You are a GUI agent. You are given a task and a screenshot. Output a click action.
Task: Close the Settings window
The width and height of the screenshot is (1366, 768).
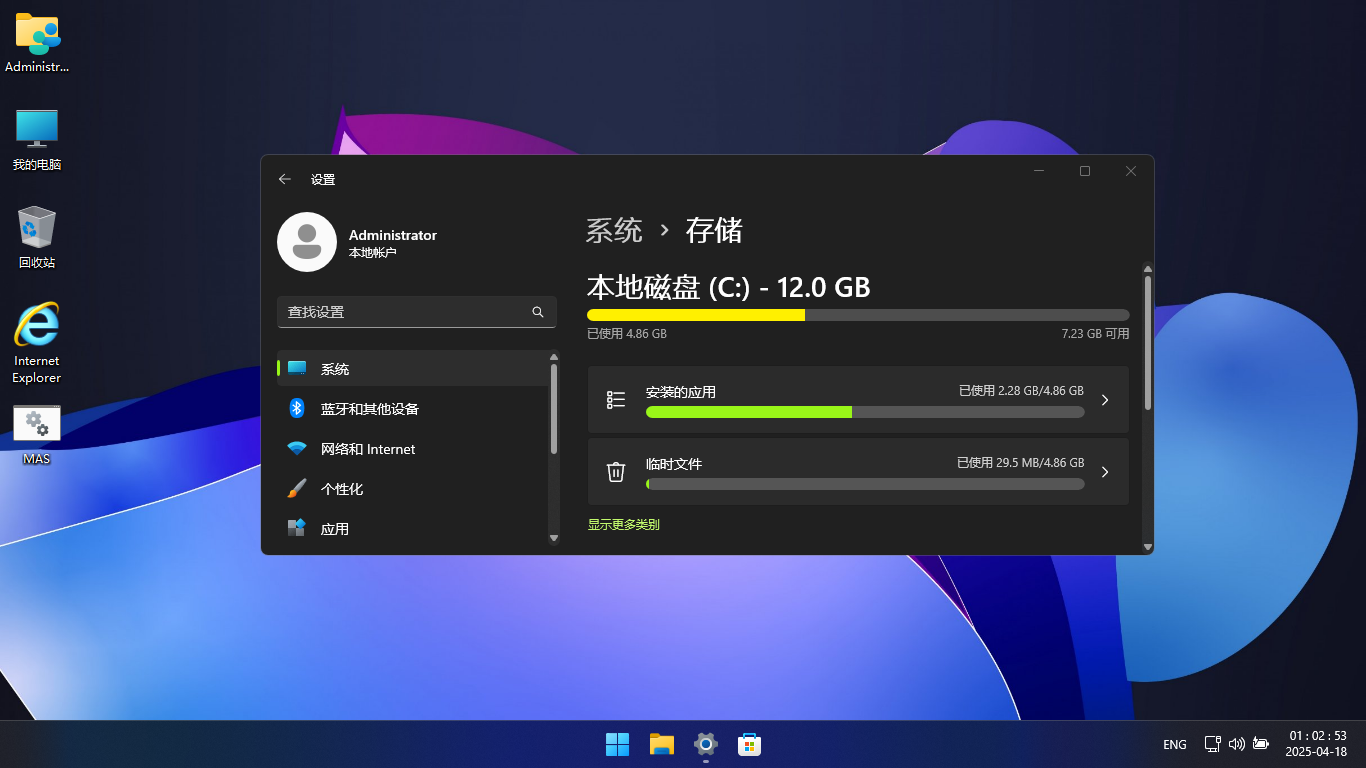point(1131,171)
